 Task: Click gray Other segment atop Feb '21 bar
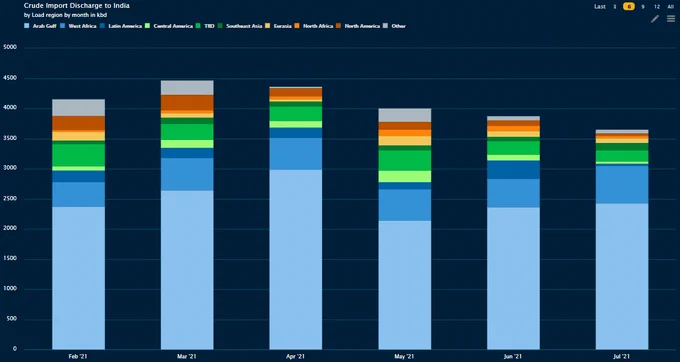pos(78,108)
